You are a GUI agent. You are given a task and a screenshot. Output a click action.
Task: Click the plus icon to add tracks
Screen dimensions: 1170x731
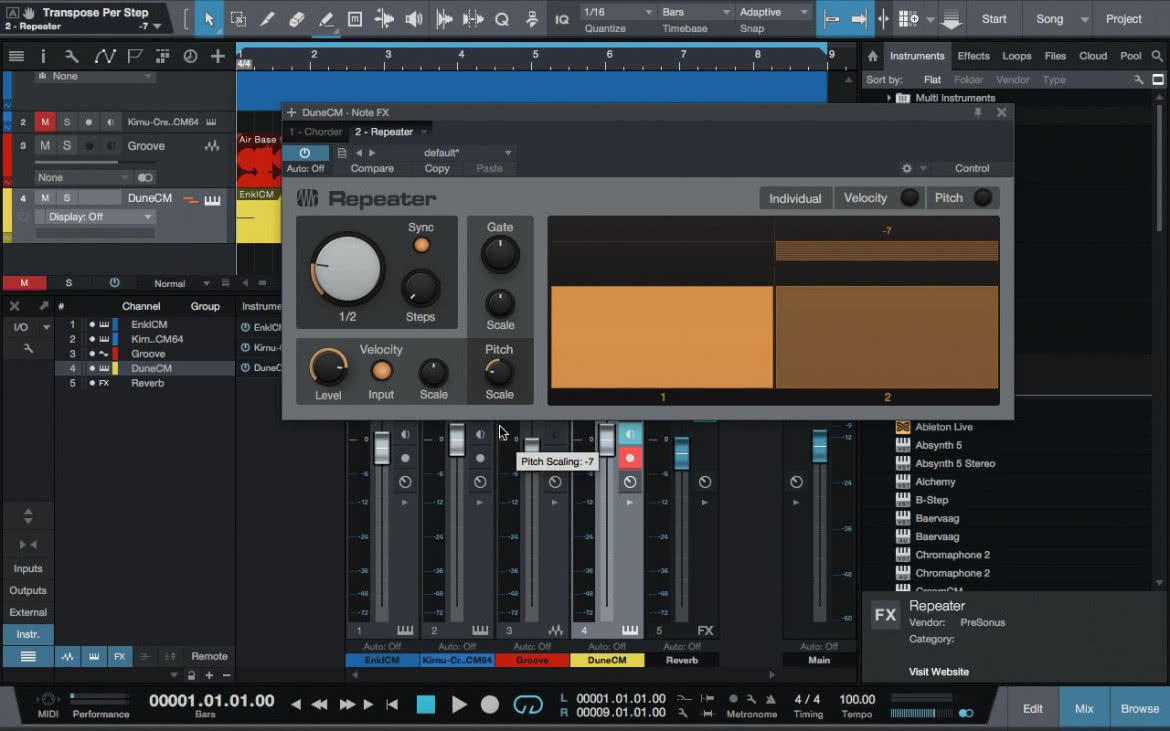point(217,56)
